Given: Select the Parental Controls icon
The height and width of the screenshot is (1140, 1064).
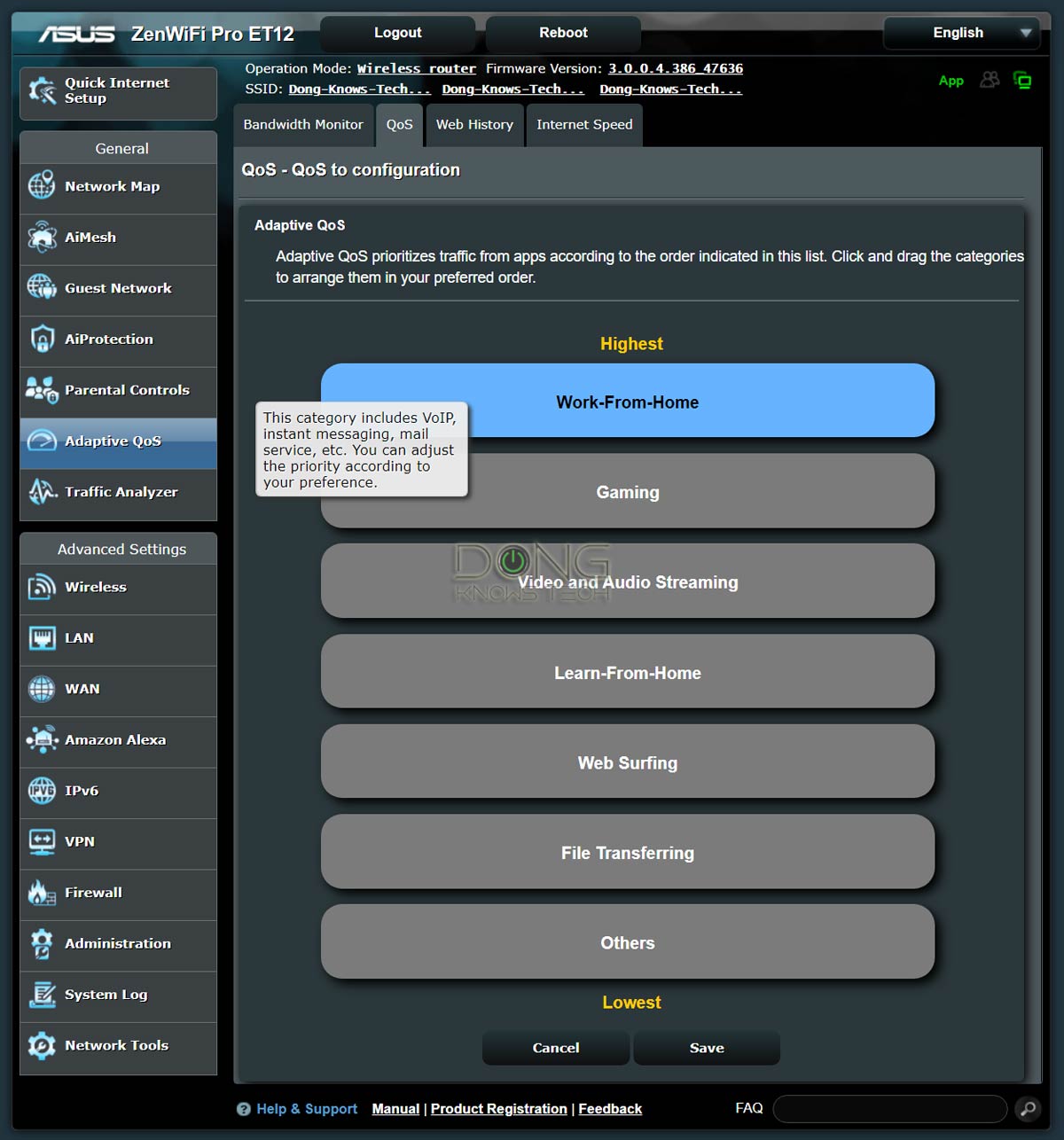Looking at the screenshot, I should click(x=42, y=390).
